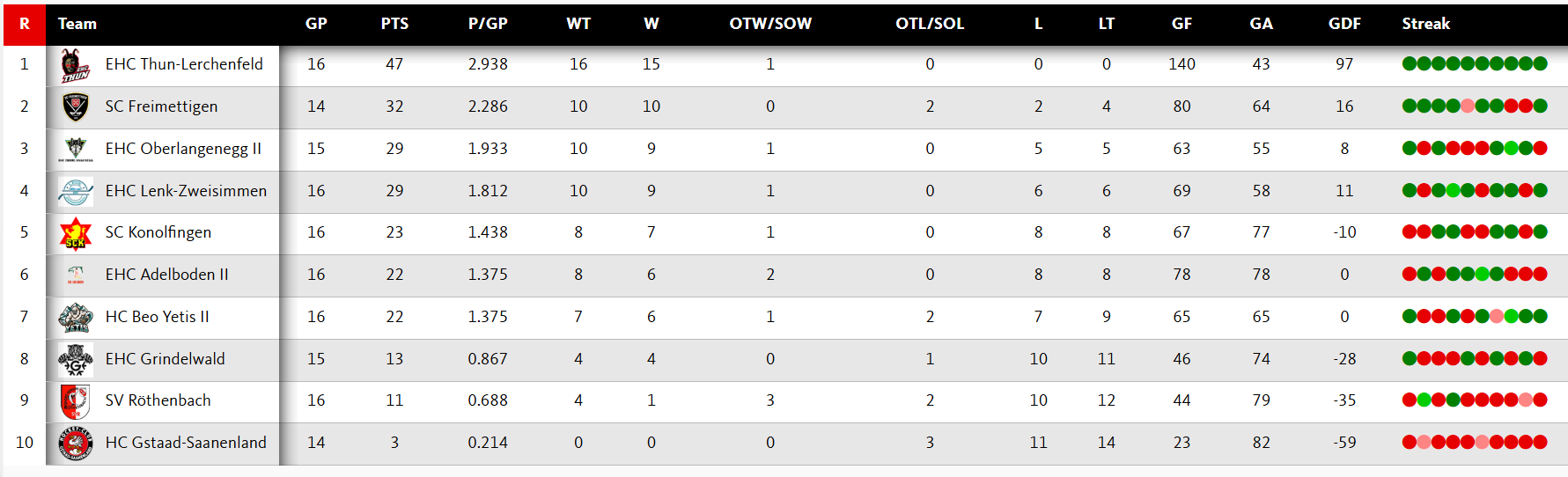Image resolution: width=1568 pixels, height=477 pixels.
Task: Click the EHC Adelboden II logo
Action: (76, 275)
